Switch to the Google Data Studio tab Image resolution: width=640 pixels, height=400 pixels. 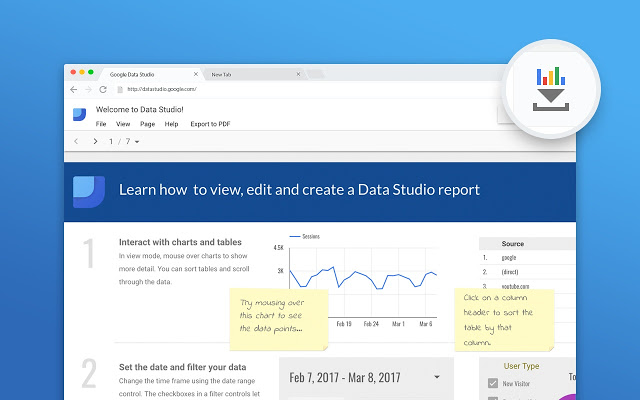[x=152, y=74]
